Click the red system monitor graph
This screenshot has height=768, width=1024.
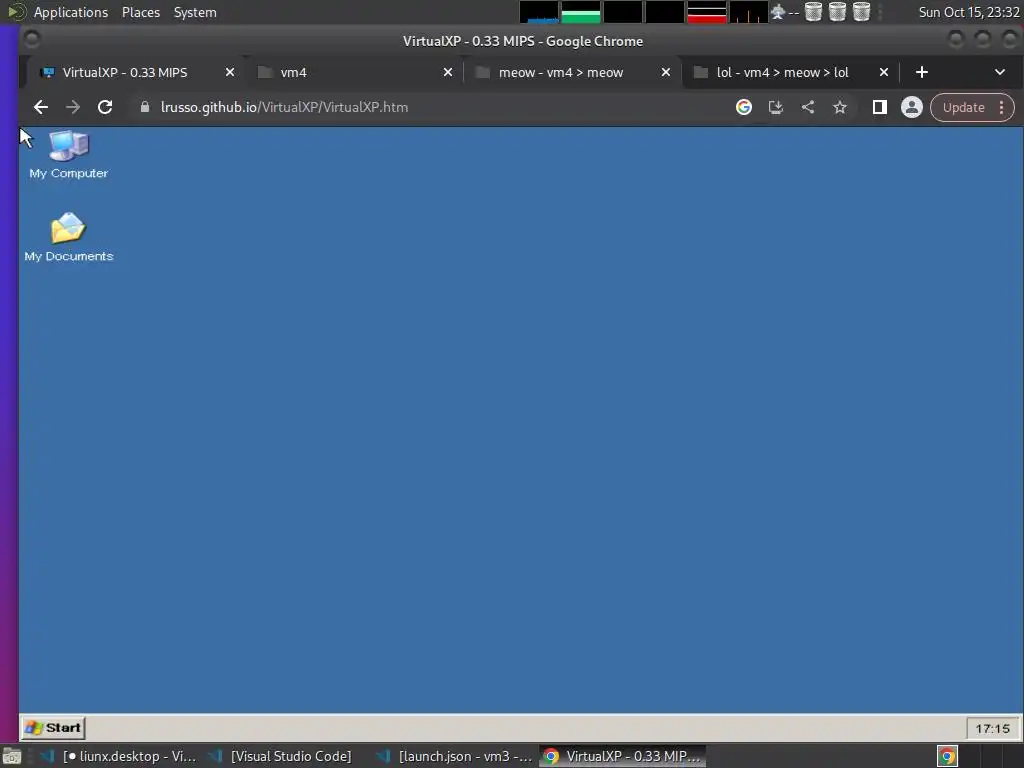[x=707, y=12]
